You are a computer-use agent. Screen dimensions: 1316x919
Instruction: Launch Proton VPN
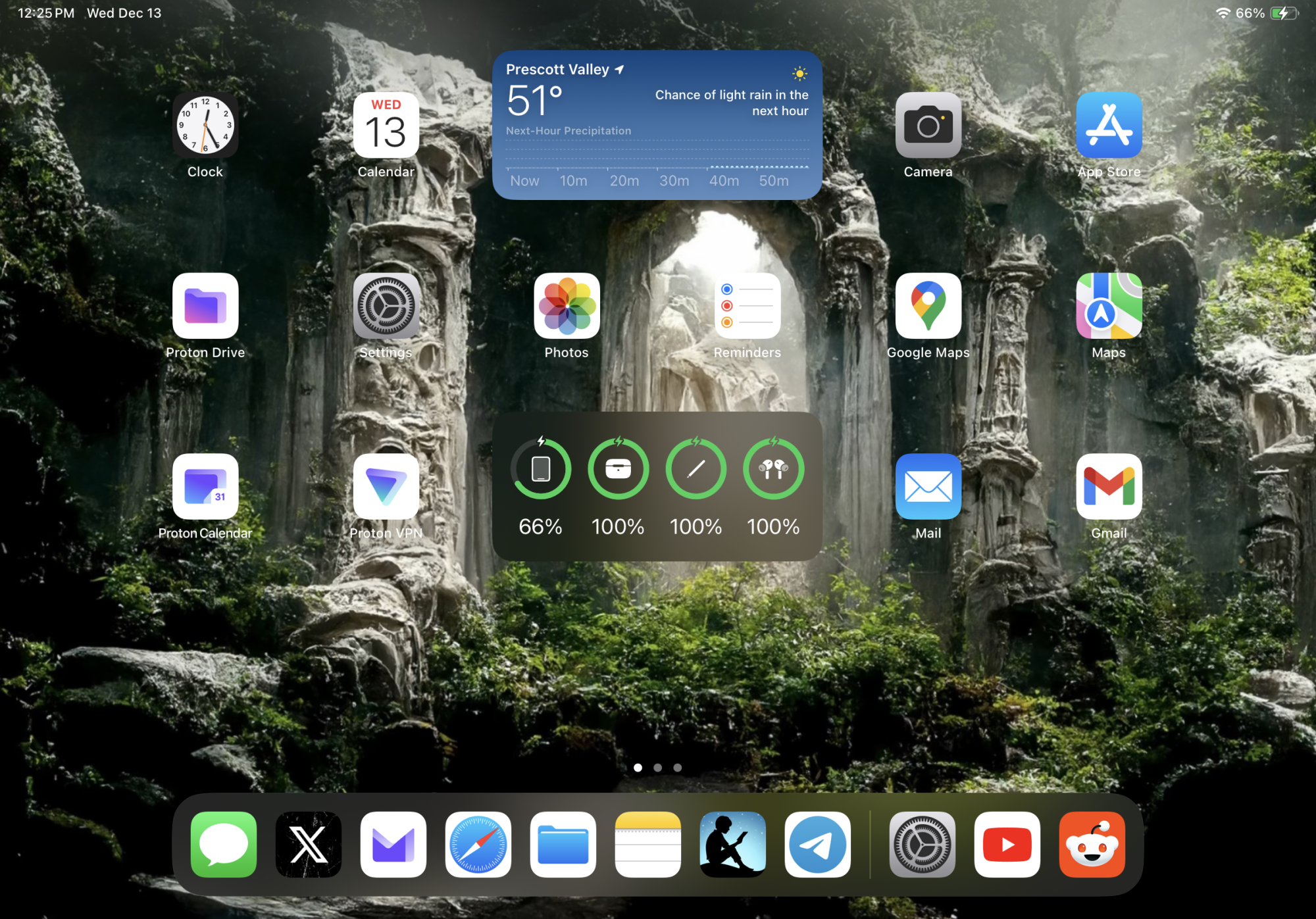(x=386, y=487)
